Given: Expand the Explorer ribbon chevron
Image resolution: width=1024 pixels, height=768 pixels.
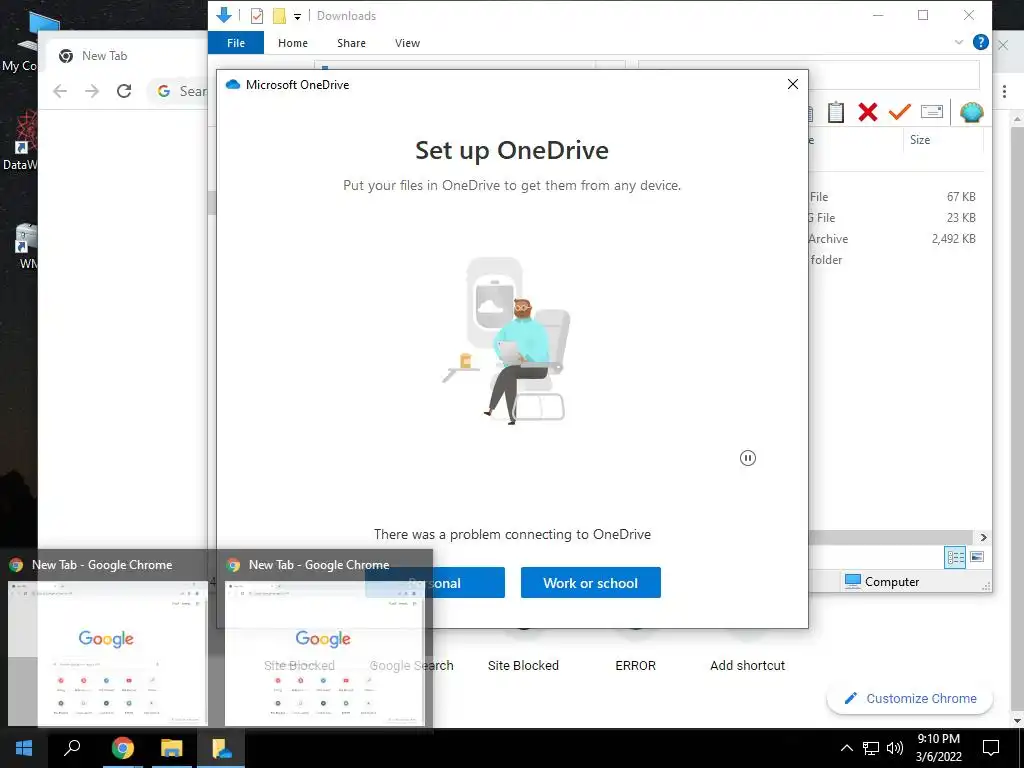Looking at the screenshot, I should tap(959, 42).
